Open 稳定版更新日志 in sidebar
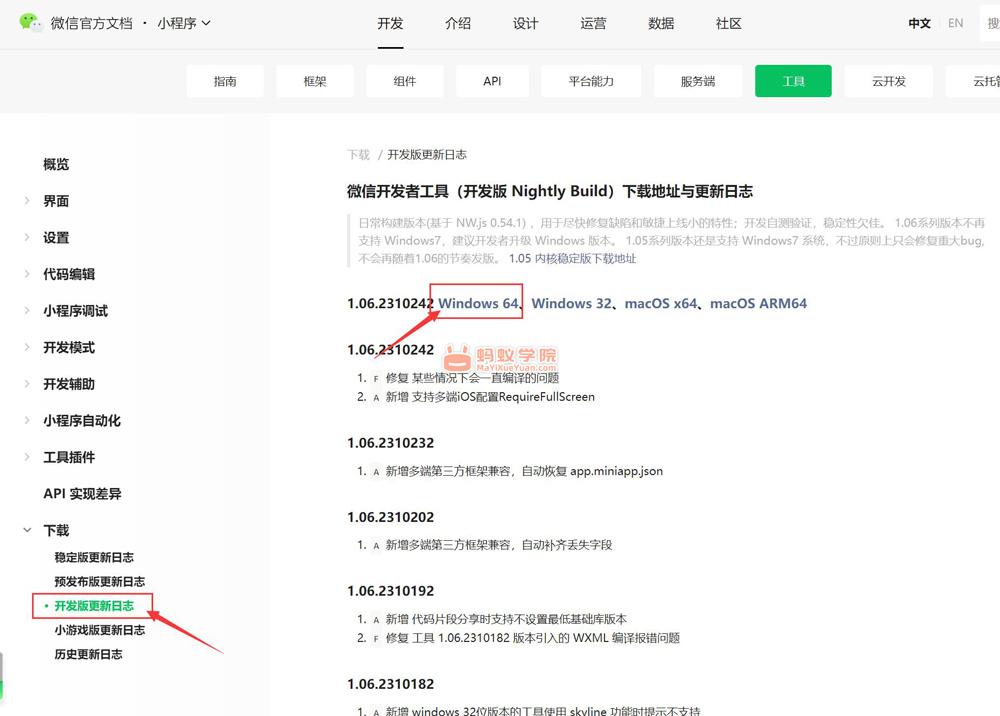The height and width of the screenshot is (716, 1000). (94, 557)
